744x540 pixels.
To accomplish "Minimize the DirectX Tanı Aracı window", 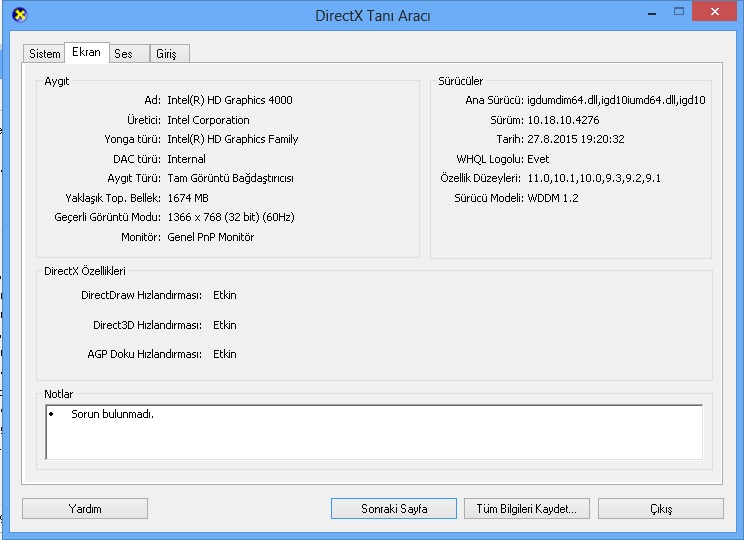I will (x=652, y=13).
